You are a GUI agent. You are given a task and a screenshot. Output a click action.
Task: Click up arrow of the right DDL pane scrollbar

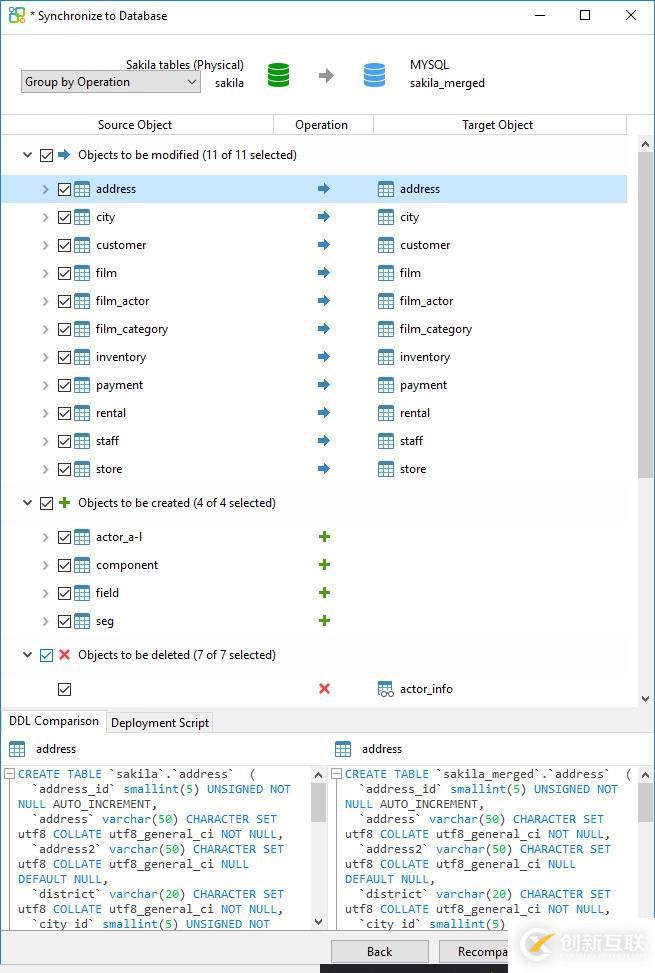[x=645, y=775]
